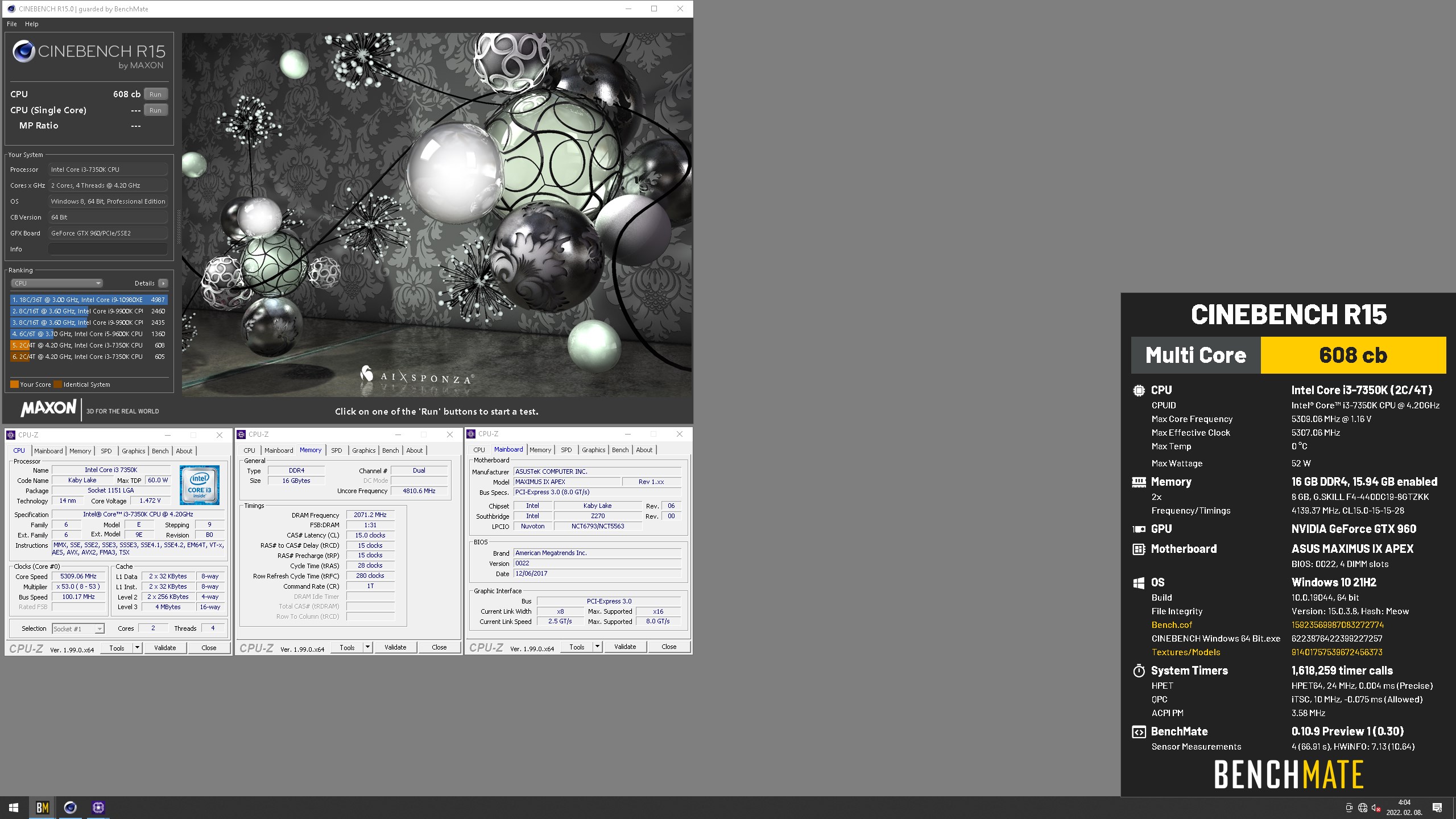Screen dimensions: 1456x819
Task: Click Tools in the Mainboard CPU-Z window
Action: tap(577, 647)
